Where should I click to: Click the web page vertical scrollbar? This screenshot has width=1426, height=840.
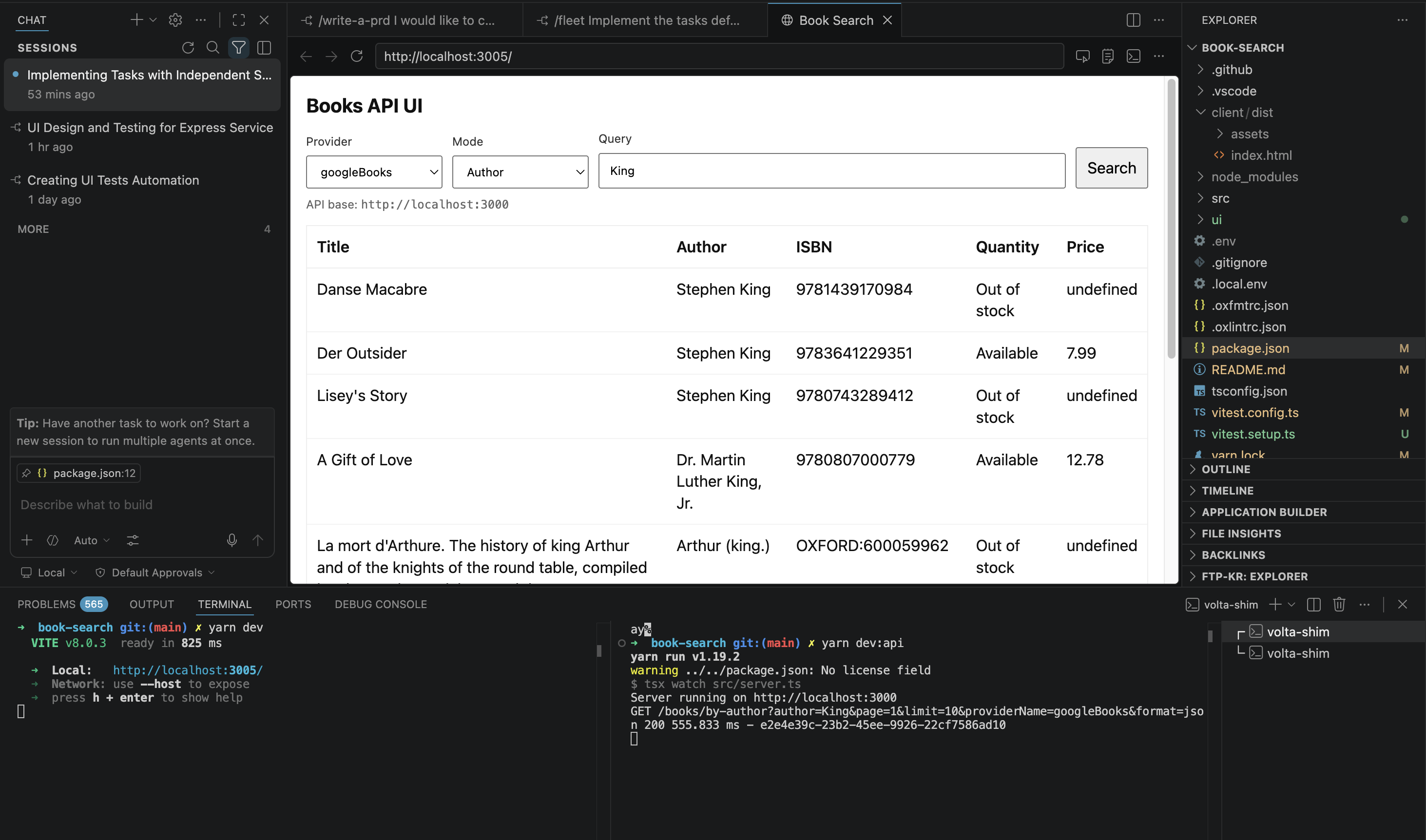click(x=1171, y=218)
